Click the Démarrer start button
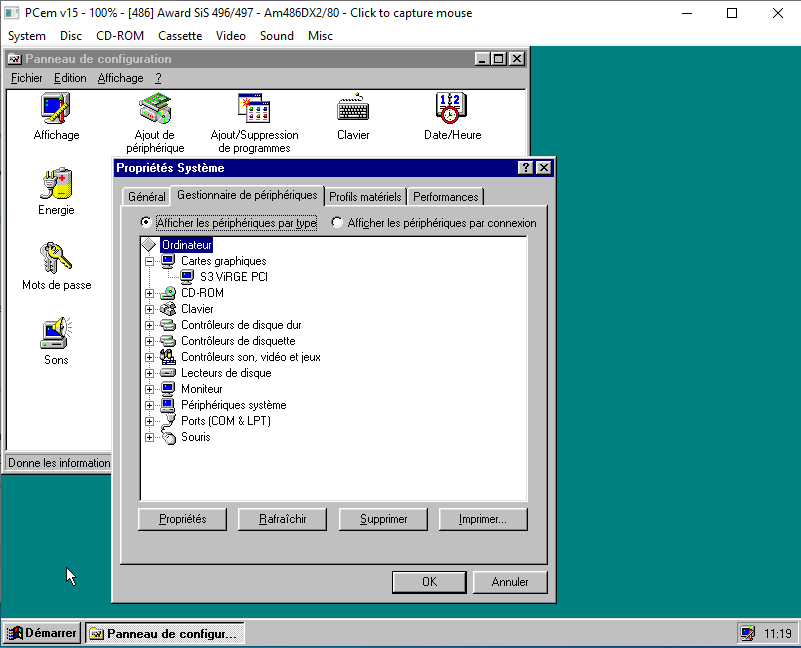 (42, 633)
